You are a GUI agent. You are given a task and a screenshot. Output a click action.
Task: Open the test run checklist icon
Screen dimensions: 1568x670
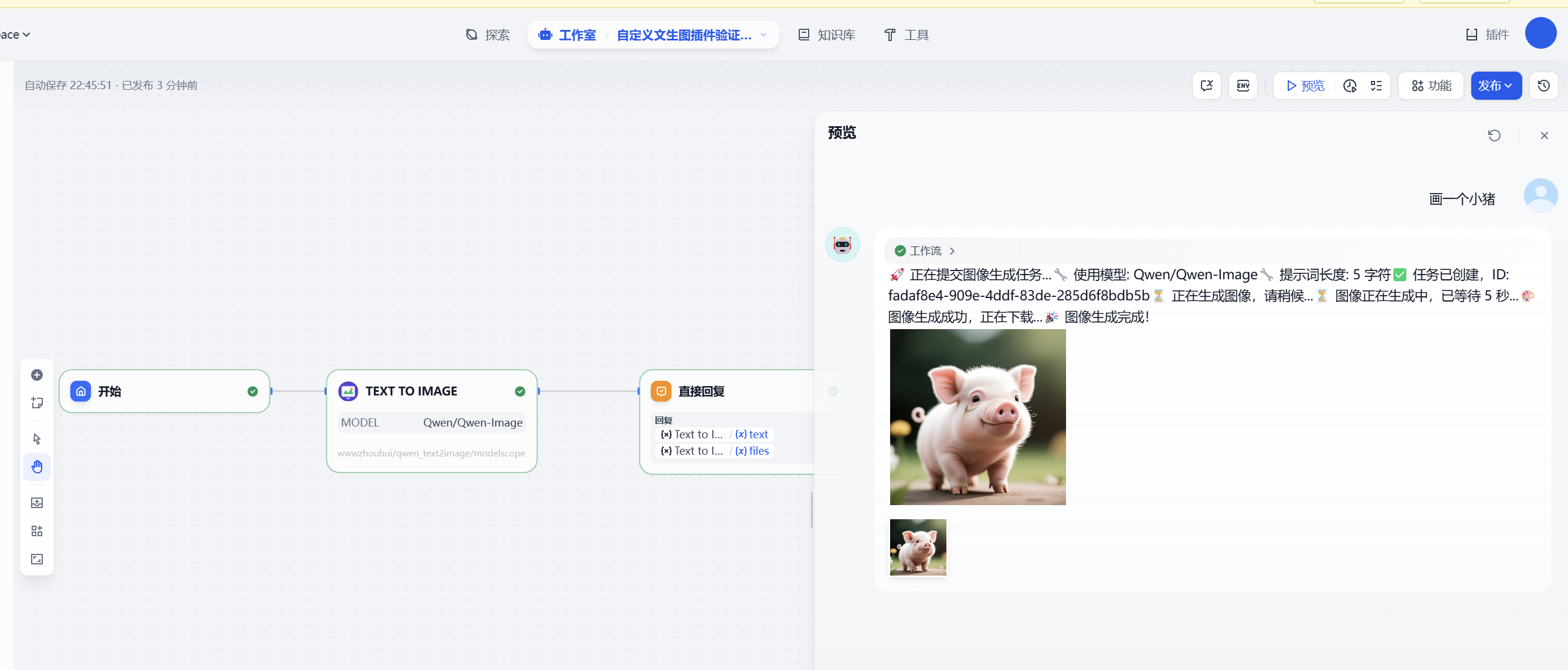pyautogui.click(x=1377, y=86)
